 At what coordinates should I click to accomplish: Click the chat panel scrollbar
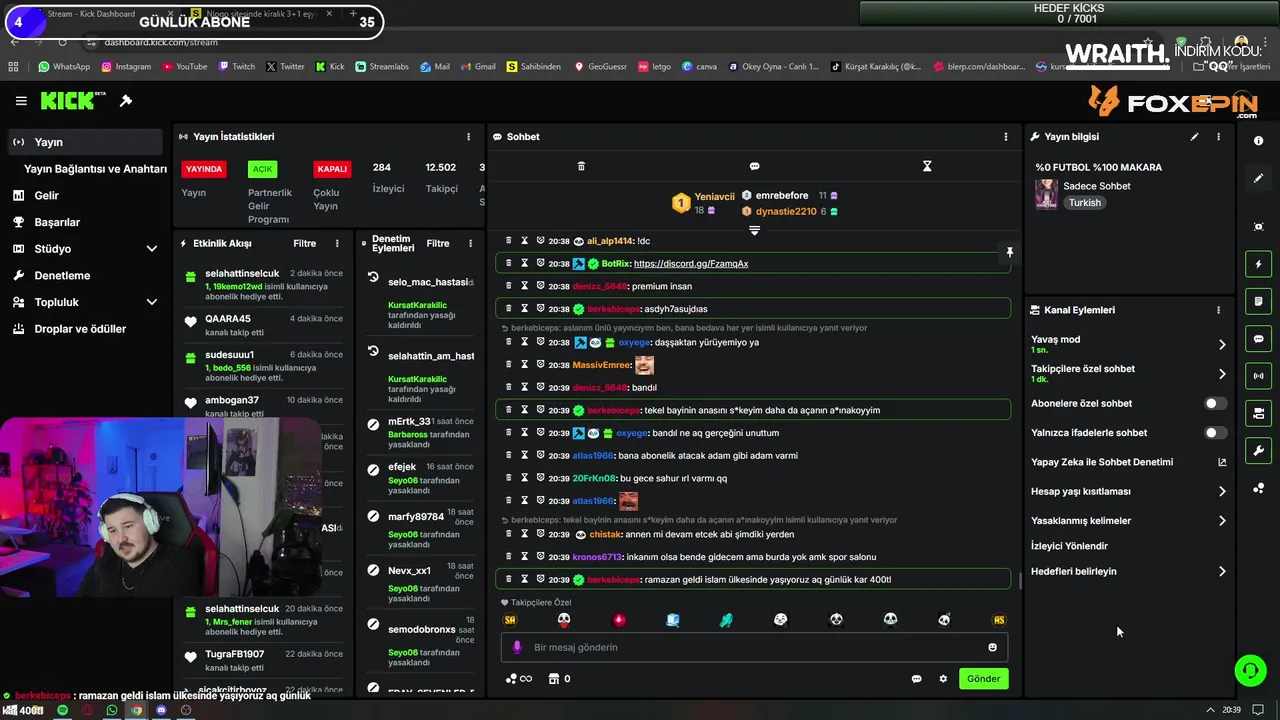pyautogui.click(x=1019, y=580)
